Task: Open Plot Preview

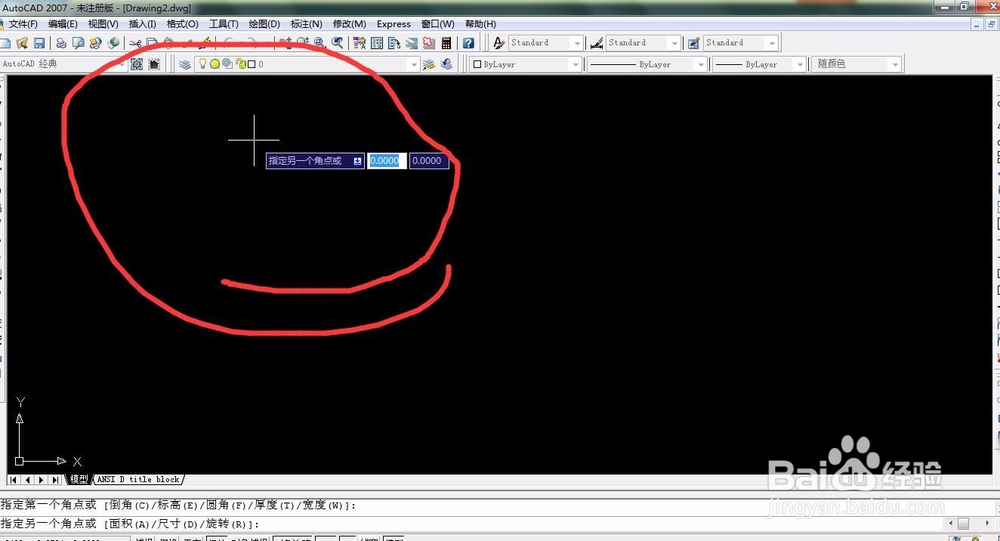Action: 78,43
